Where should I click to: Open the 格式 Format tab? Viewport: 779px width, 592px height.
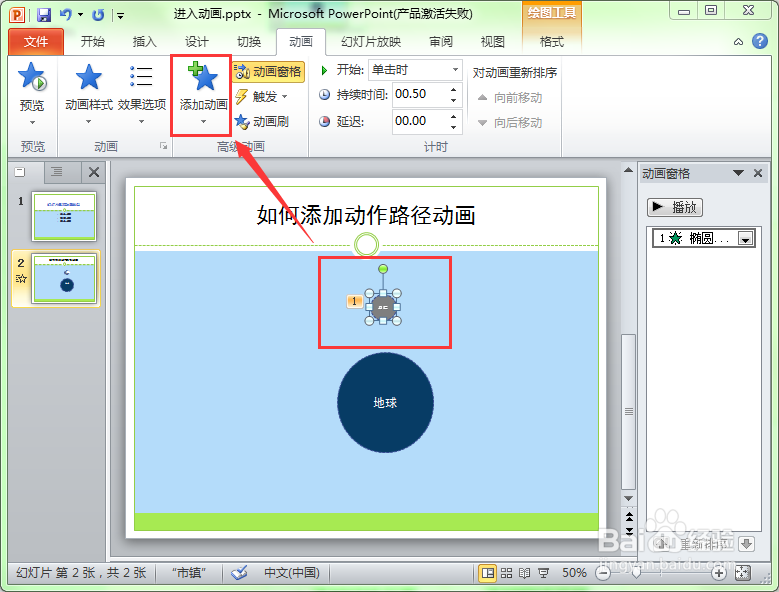(552, 42)
